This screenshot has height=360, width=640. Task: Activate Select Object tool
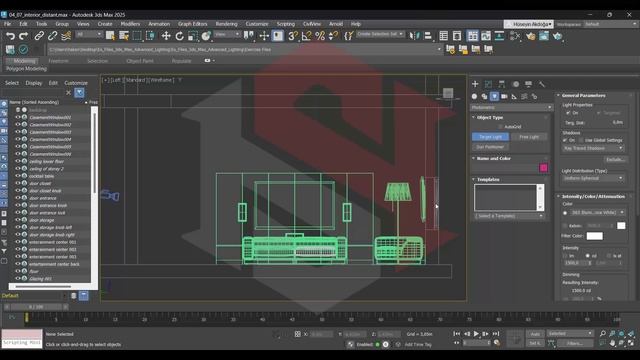click(x=110, y=36)
